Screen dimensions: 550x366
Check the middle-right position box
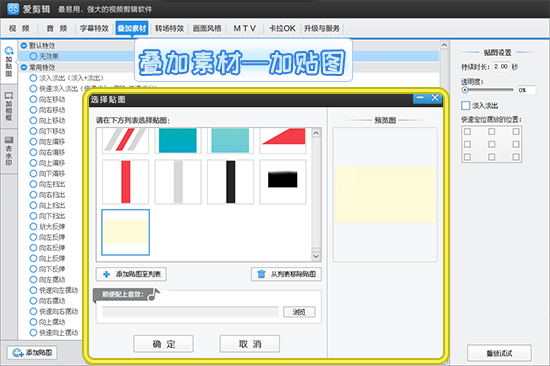516,145
